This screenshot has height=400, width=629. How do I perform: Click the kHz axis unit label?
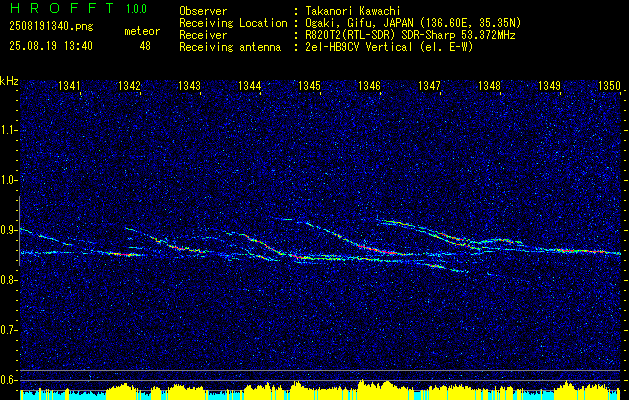pyautogui.click(x=9, y=81)
